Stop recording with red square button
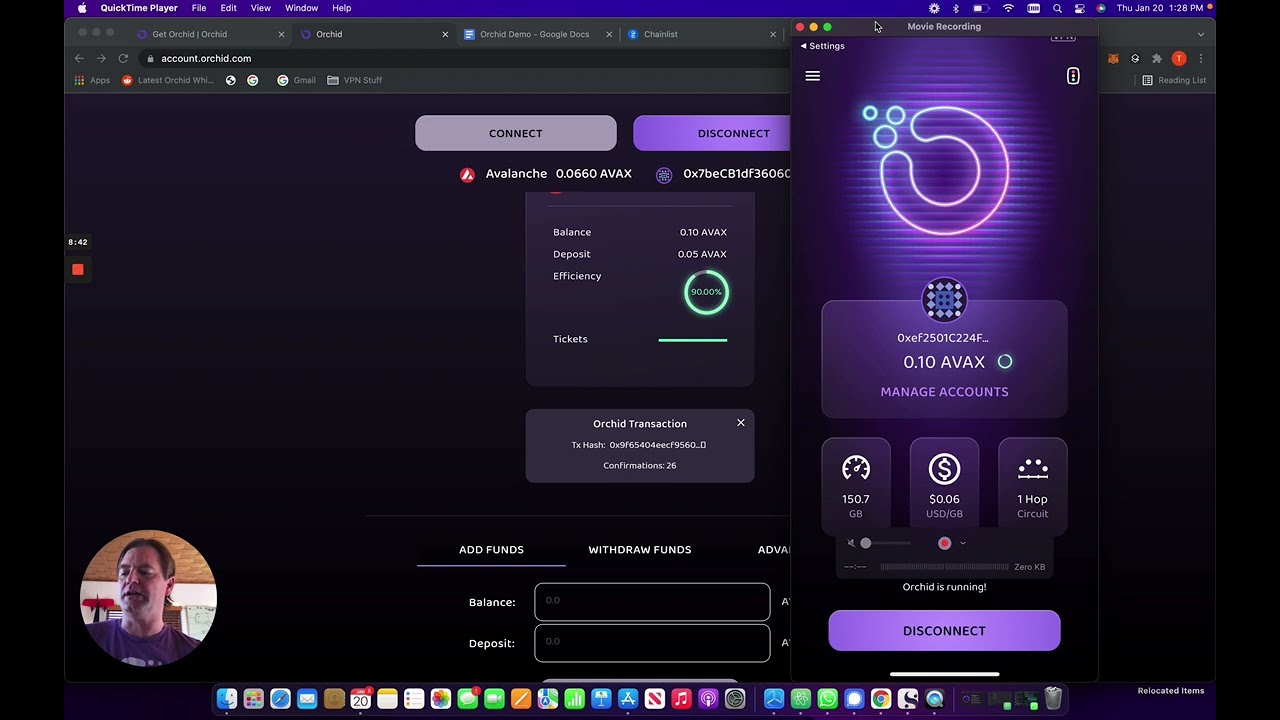The height and width of the screenshot is (720, 1280). (x=78, y=269)
